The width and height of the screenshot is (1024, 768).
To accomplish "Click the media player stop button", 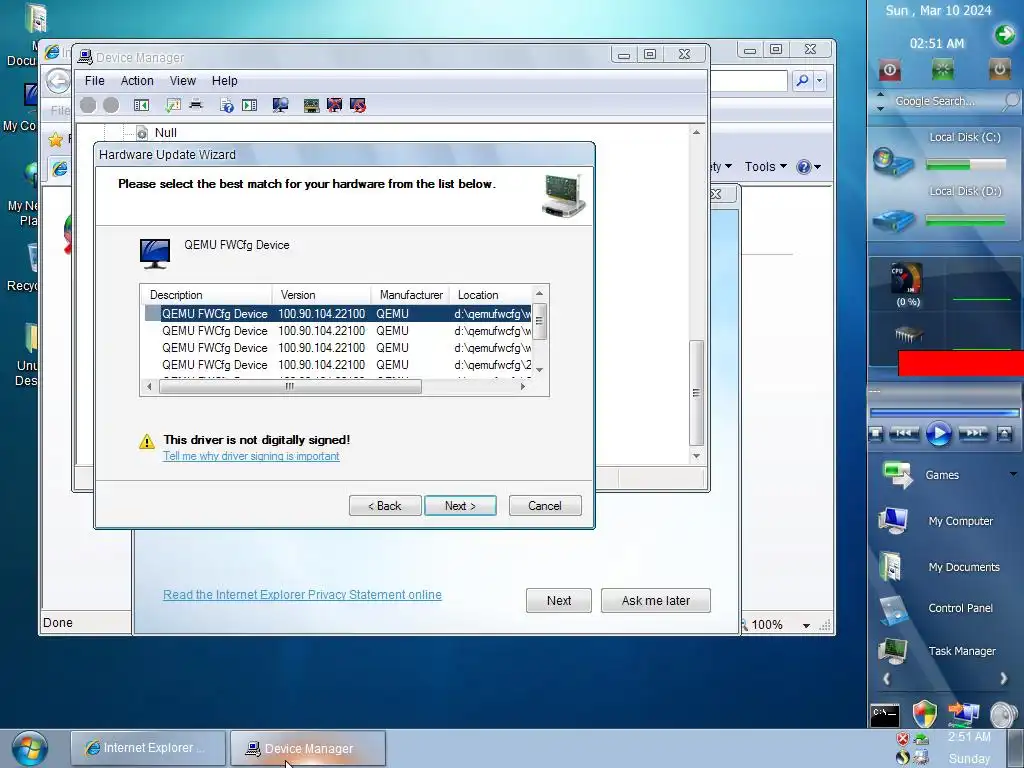I will [x=876, y=434].
